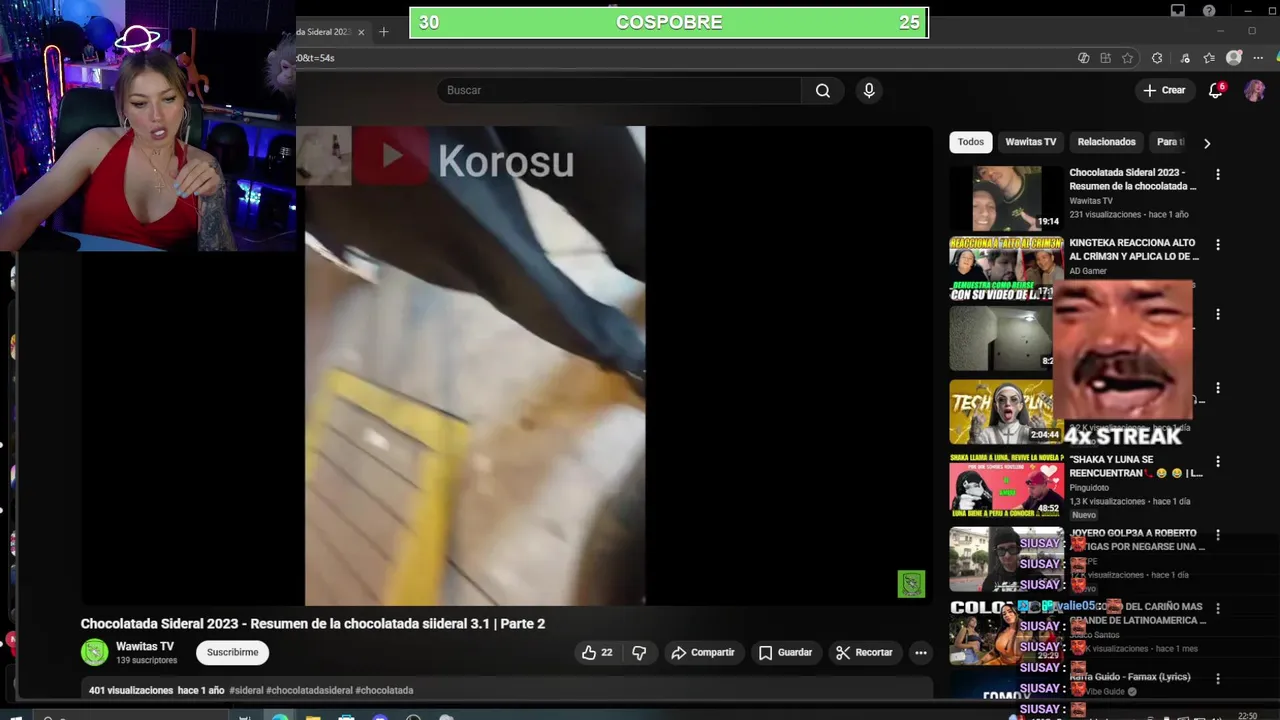Dislike the video with thumbs down
The height and width of the screenshot is (720, 1280).
pos(639,652)
